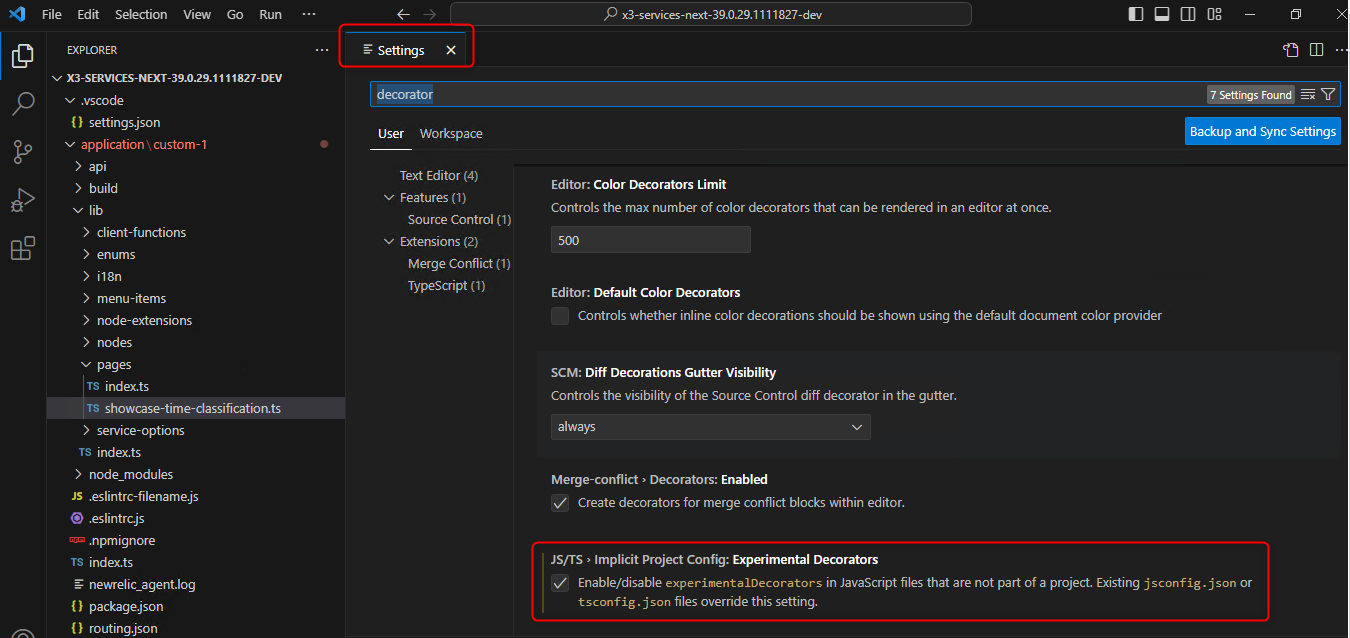Select Merge Conflict (1) category
This screenshot has height=638, width=1350.
click(x=459, y=264)
